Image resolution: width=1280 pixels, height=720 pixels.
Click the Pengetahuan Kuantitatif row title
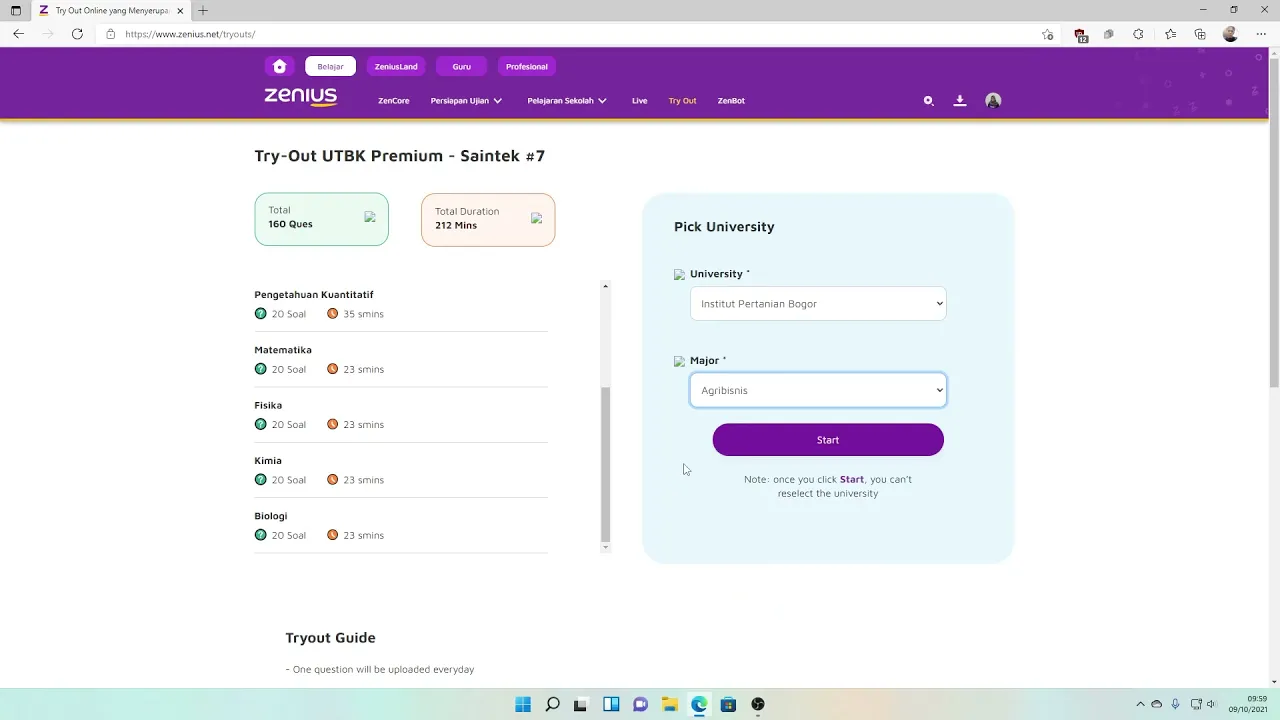(314, 295)
